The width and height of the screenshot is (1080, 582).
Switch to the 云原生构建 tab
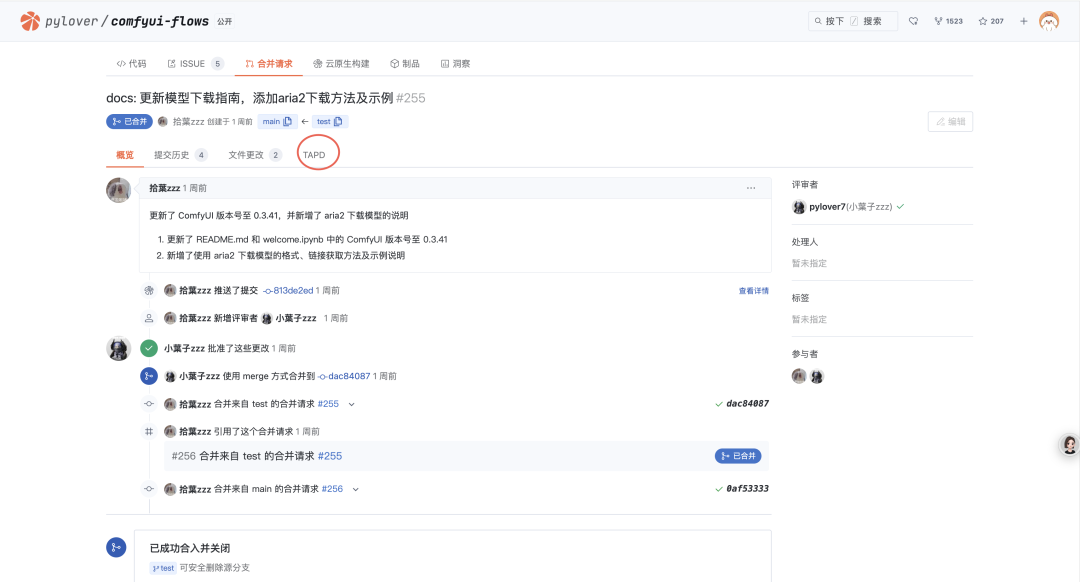coord(341,63)
